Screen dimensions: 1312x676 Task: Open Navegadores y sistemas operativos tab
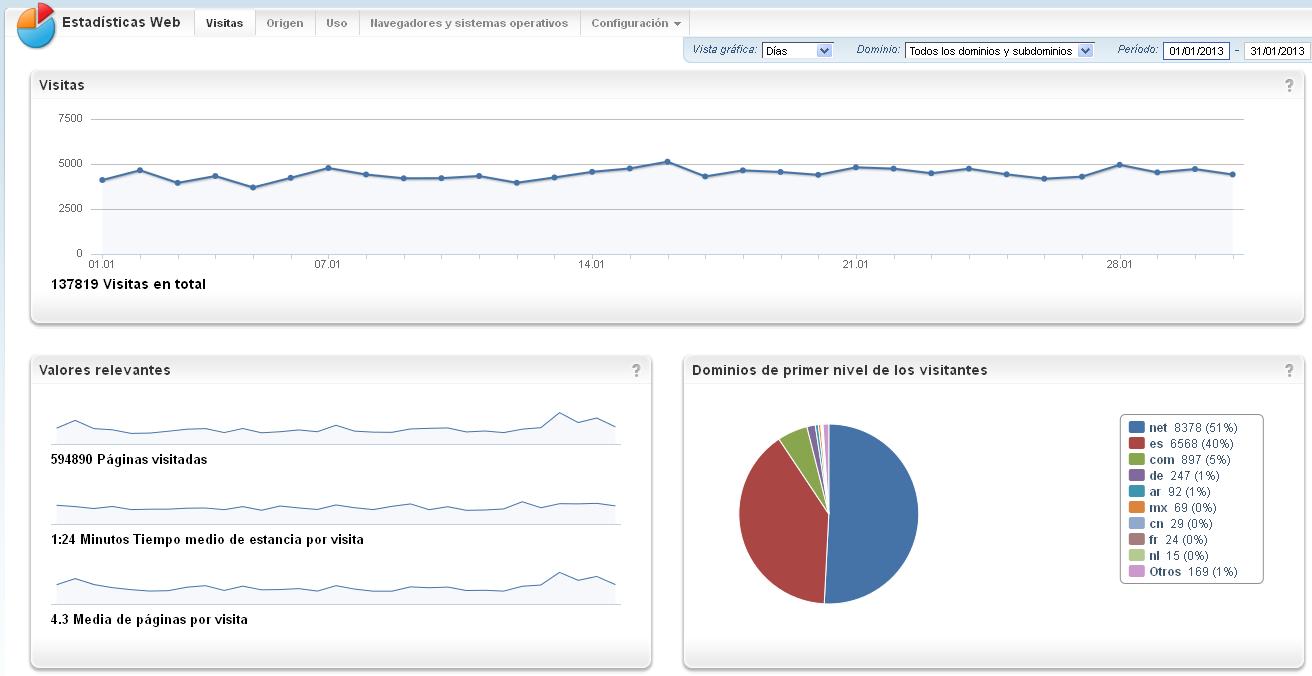(x=469, y=23)
